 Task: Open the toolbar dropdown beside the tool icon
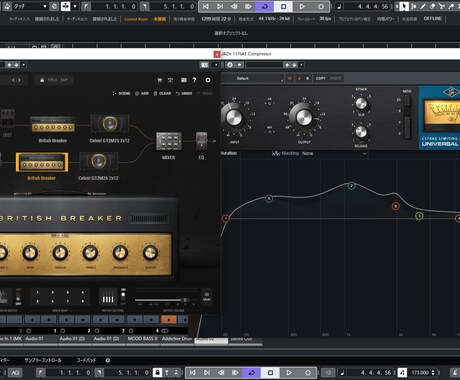(x=75, y=6)
